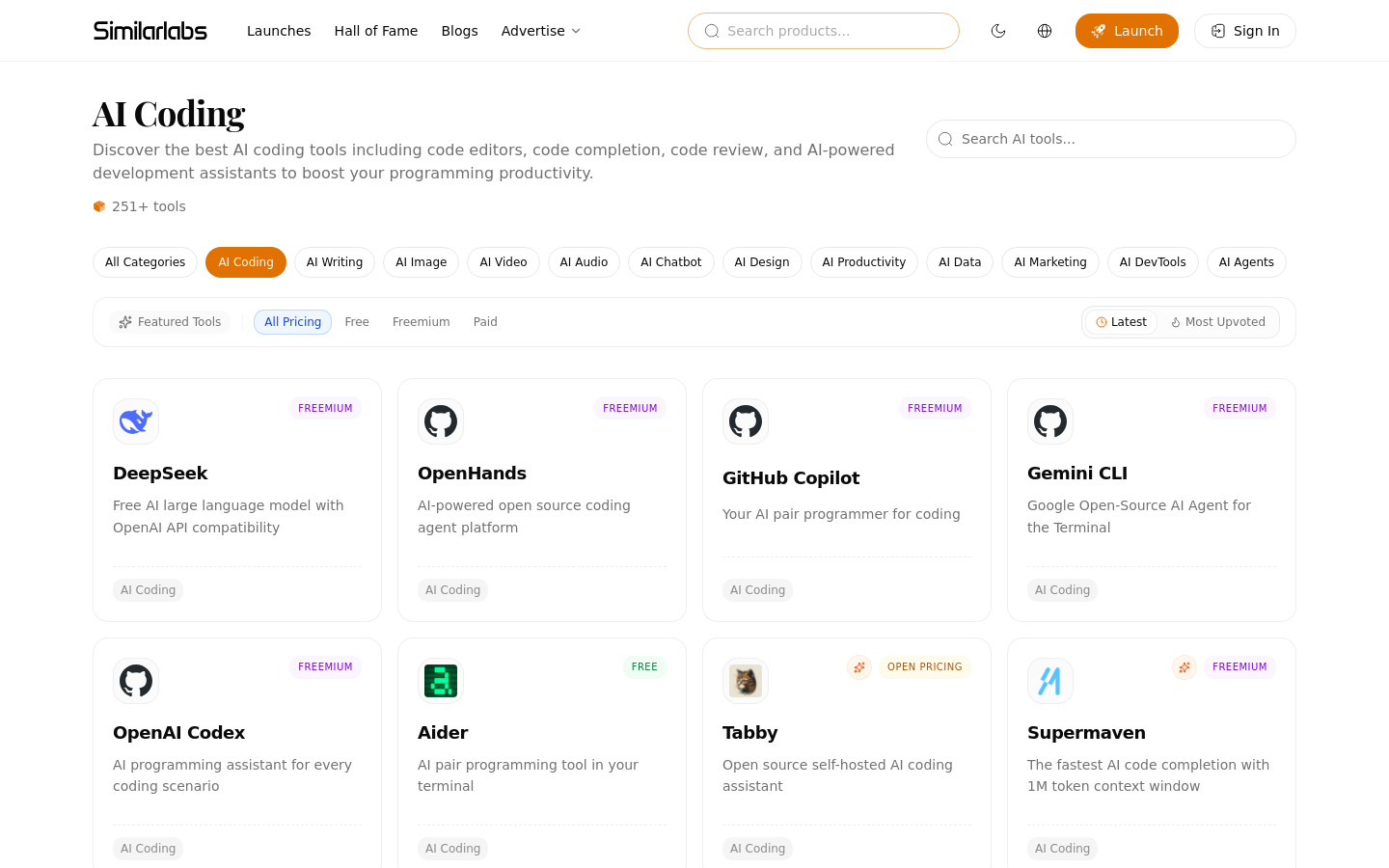Open the OpenAI Codex tool title
Screen dimensions: 1389x868
178,733
